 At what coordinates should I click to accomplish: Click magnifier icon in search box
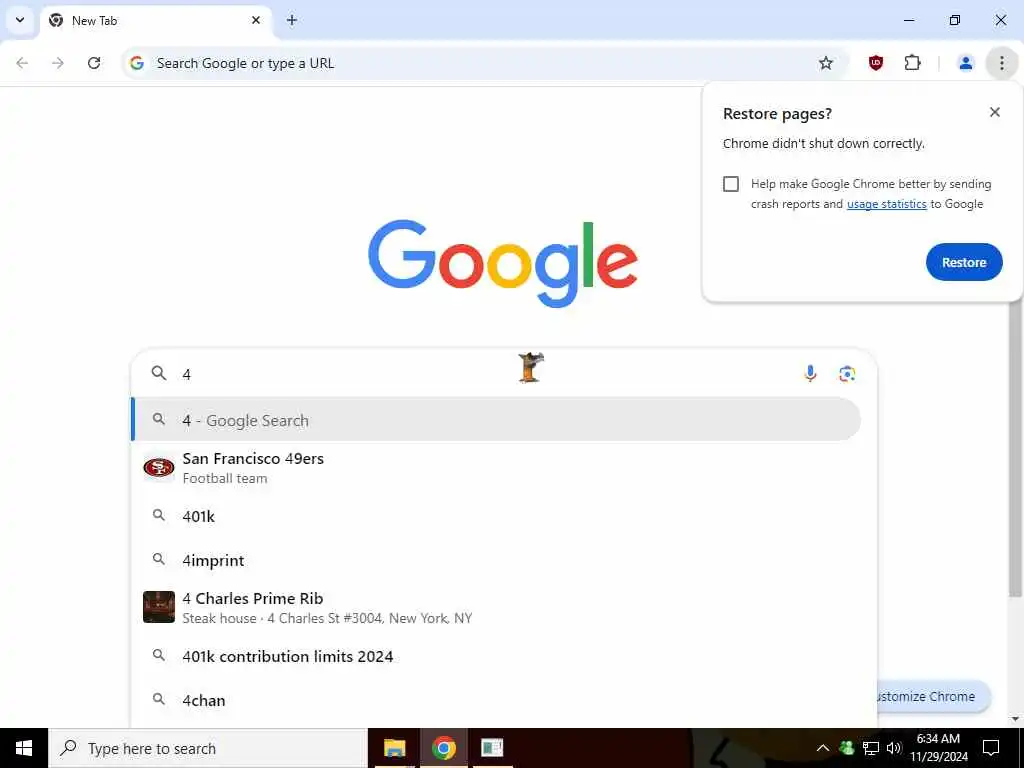pyautogui.click(x=159, y=374)
